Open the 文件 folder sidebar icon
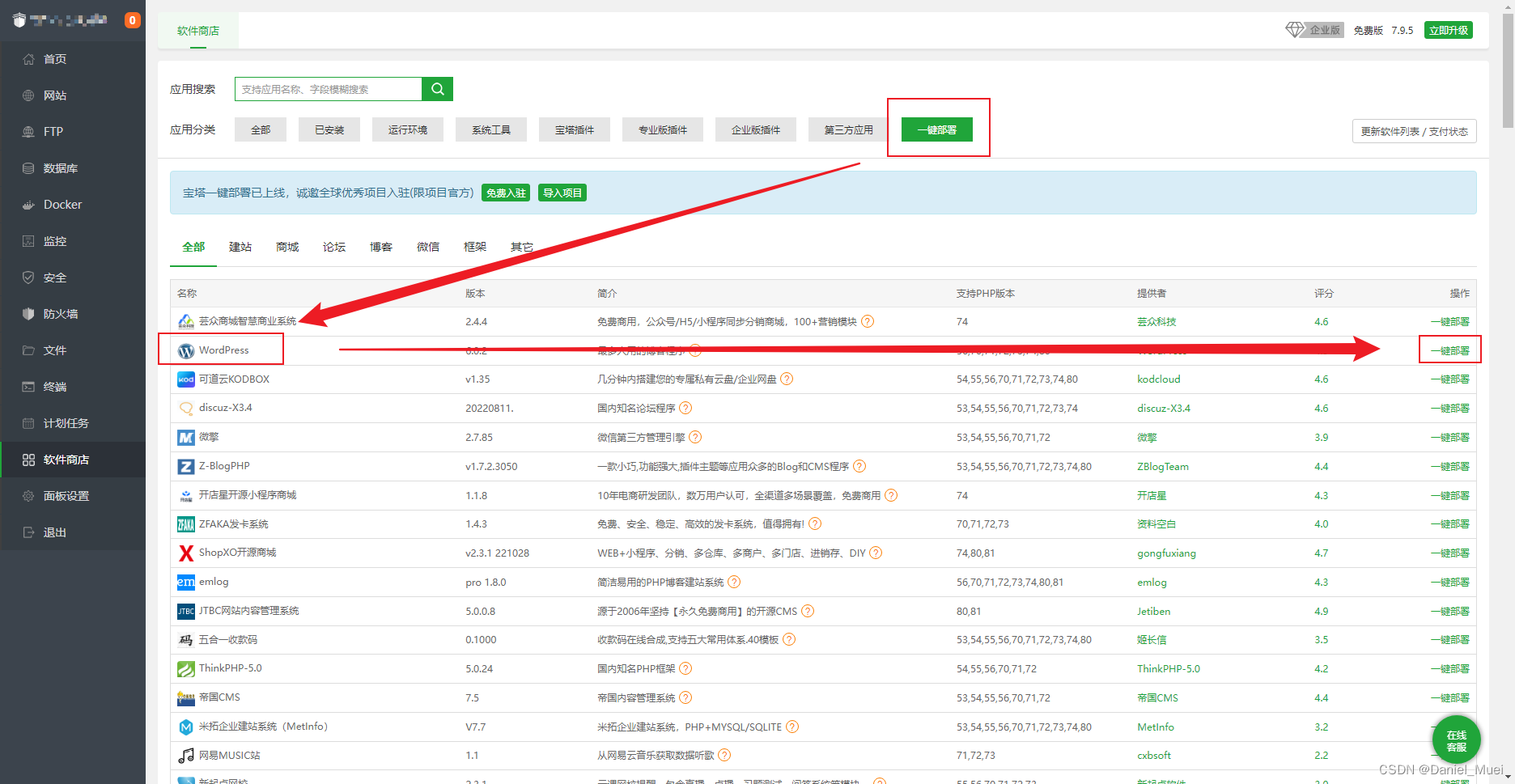The width and height of the screenshot is (1515, 784). (28, 350)
